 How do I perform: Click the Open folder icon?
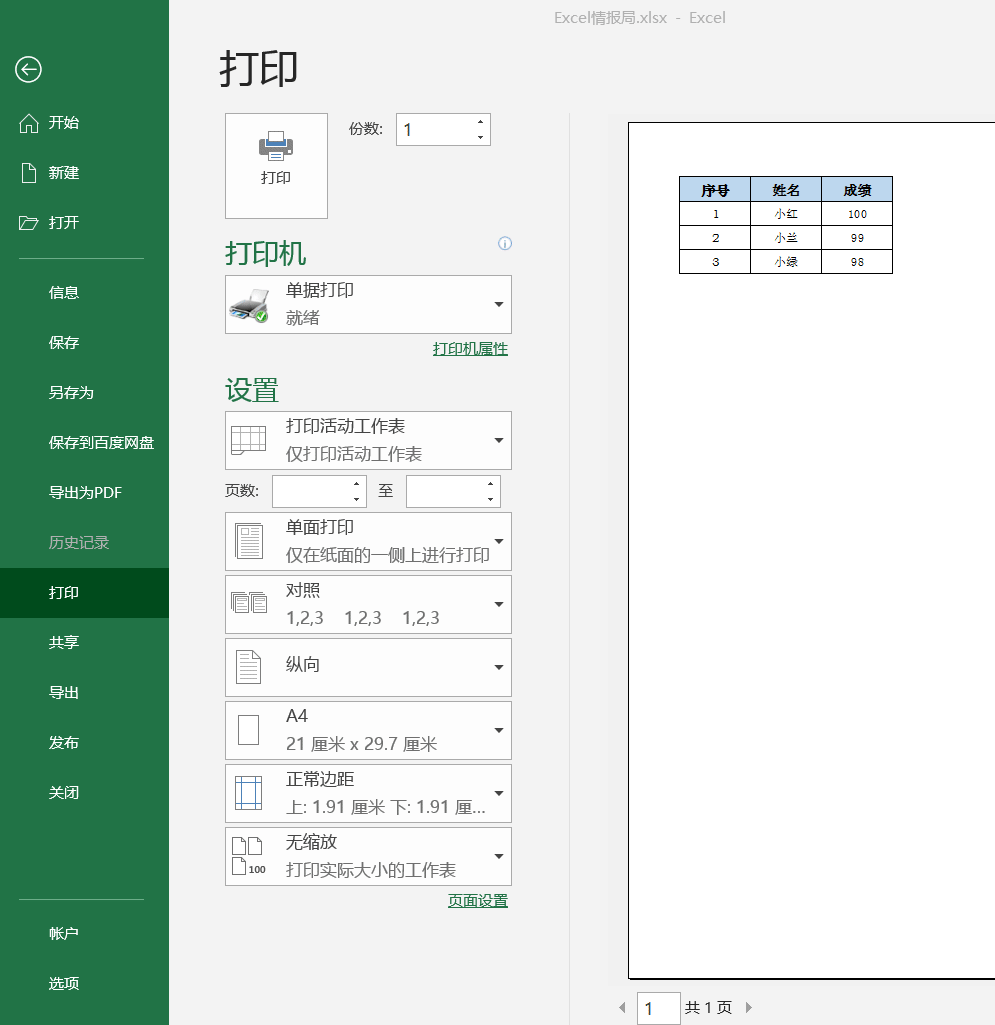(29, 222)
